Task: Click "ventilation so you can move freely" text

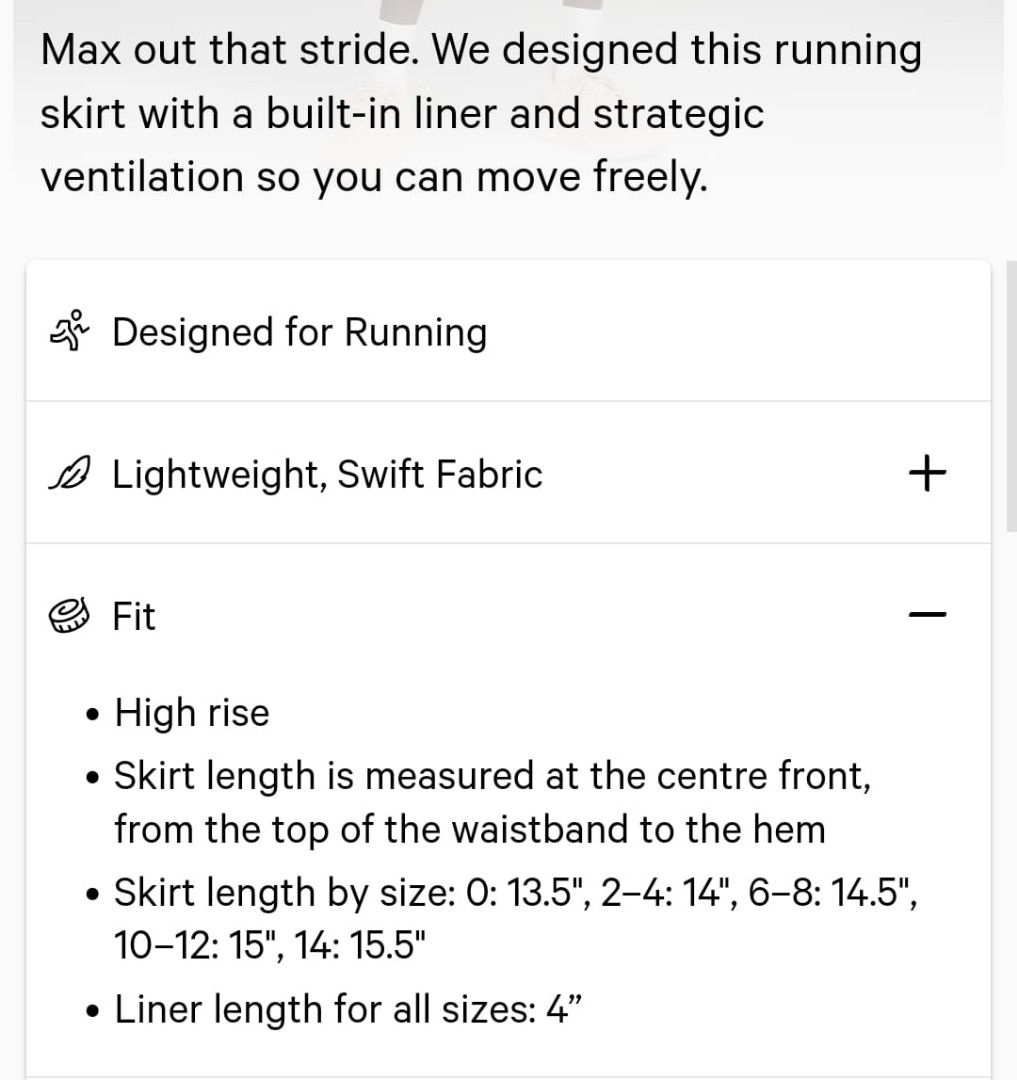Action: 374,178
